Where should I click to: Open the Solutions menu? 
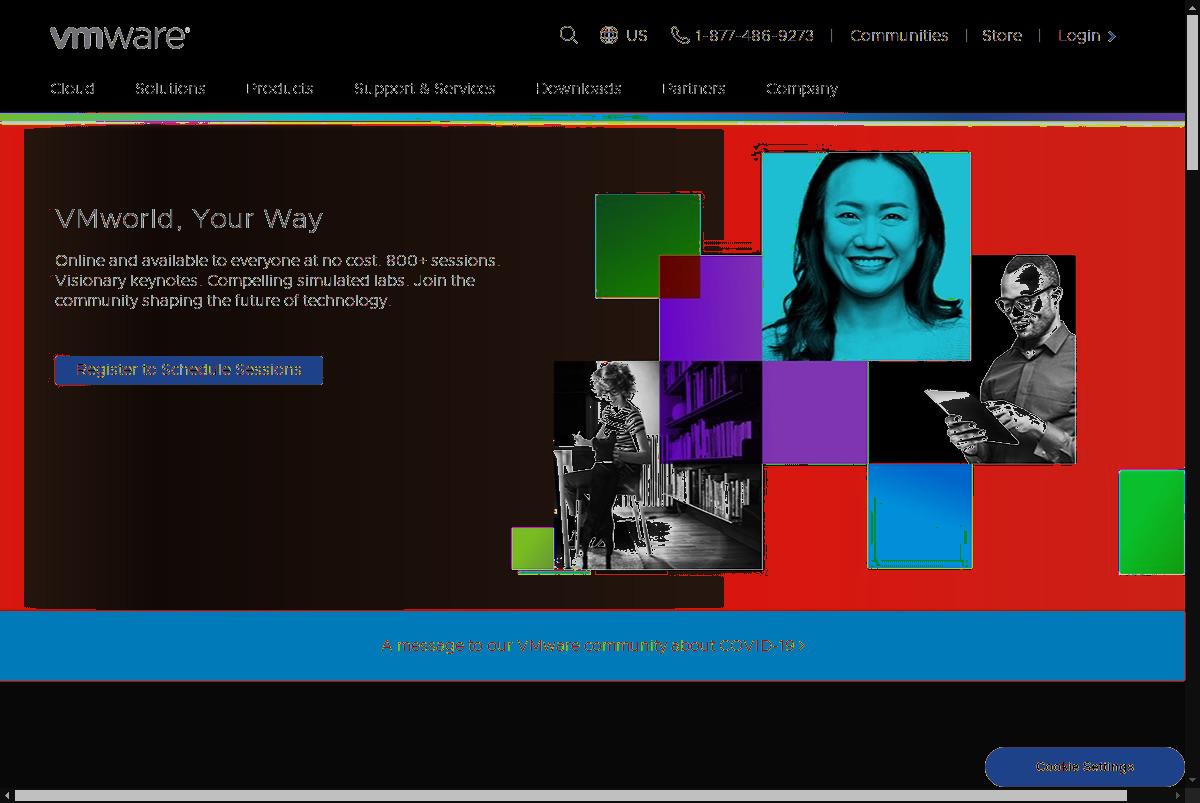[x=170, y=89]
